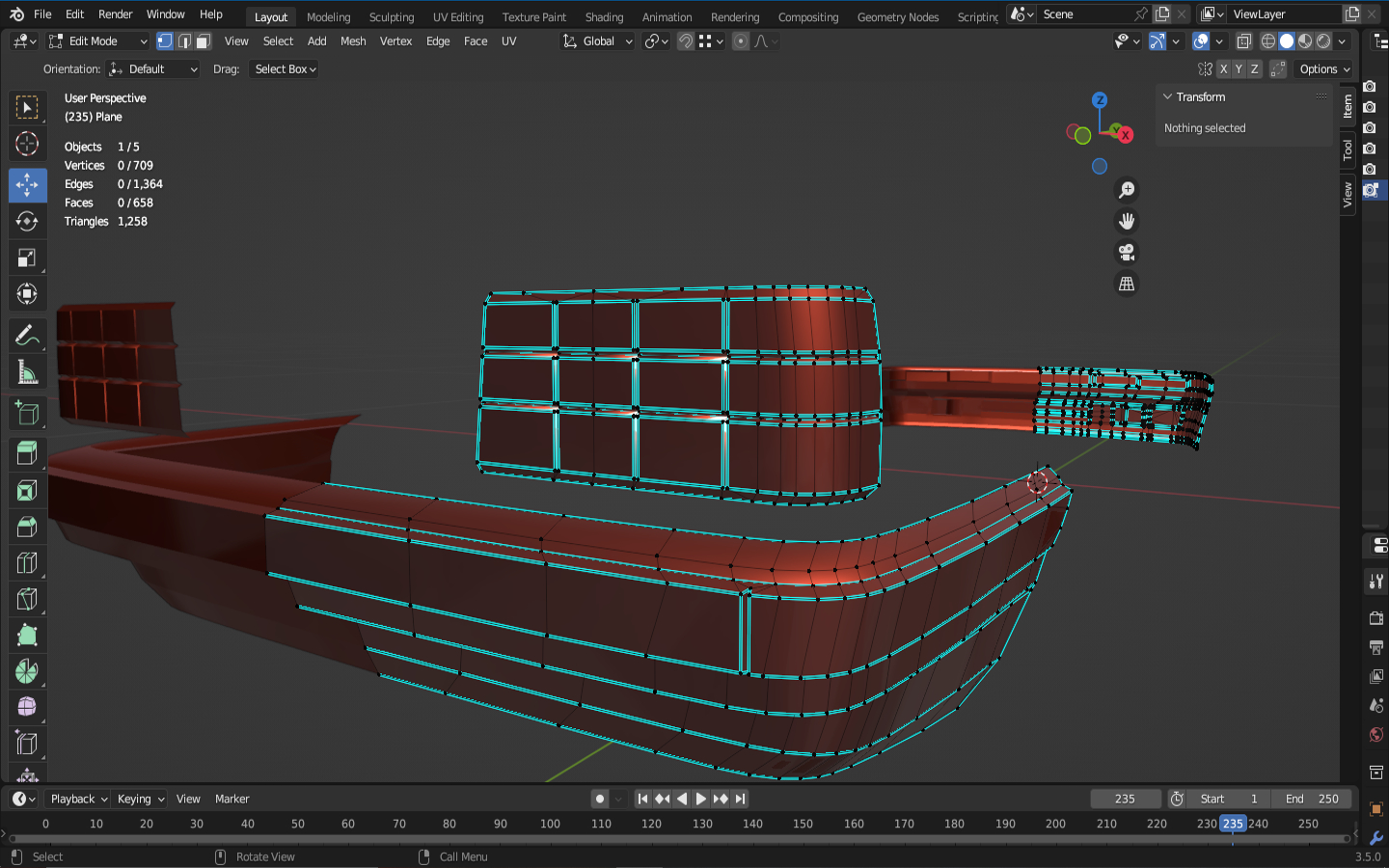Viewport: 1389px width, 868px height.
Task: Switch to face select mode
Action: (204, 41)
